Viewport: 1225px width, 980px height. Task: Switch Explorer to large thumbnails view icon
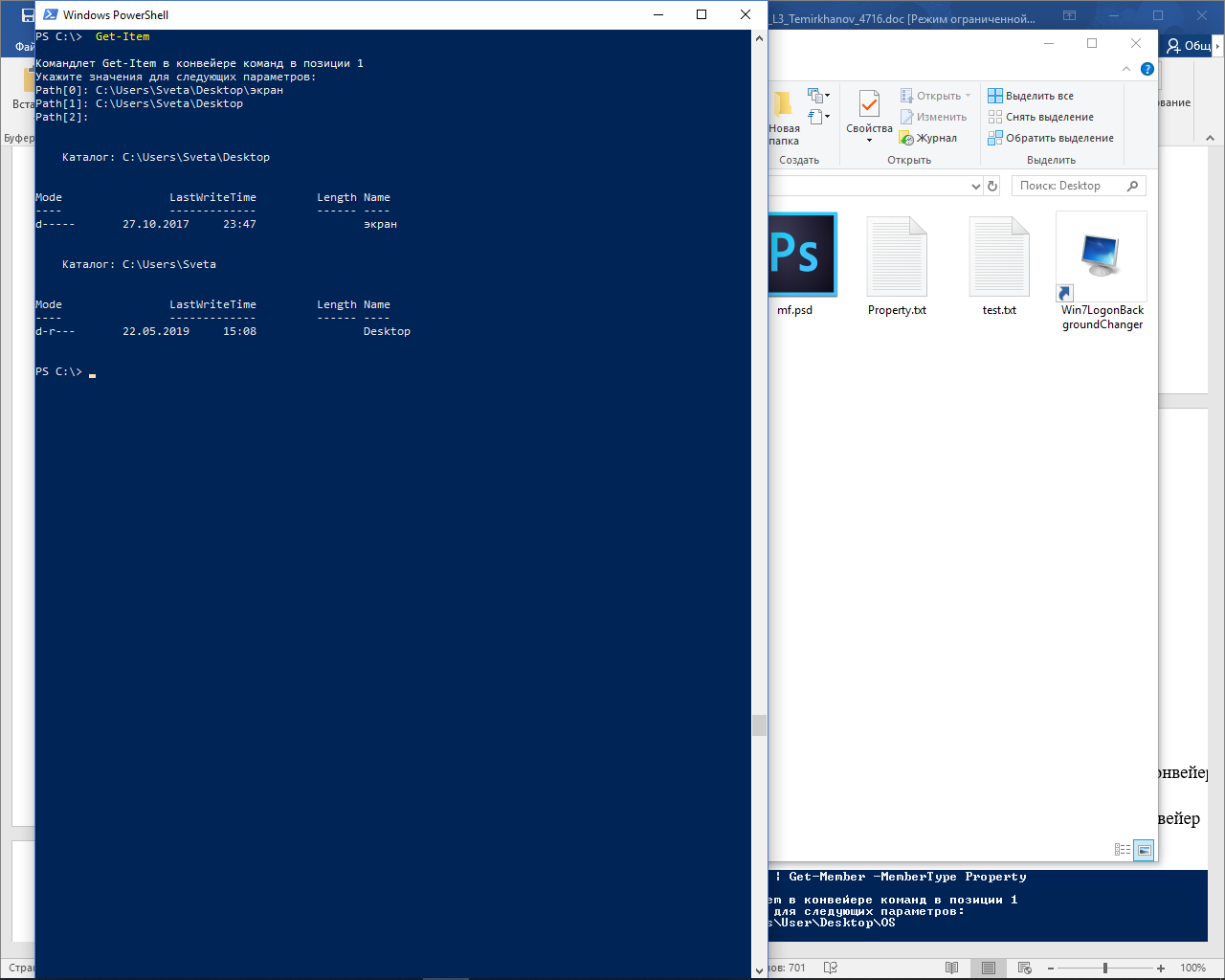tap(1144, 850)
